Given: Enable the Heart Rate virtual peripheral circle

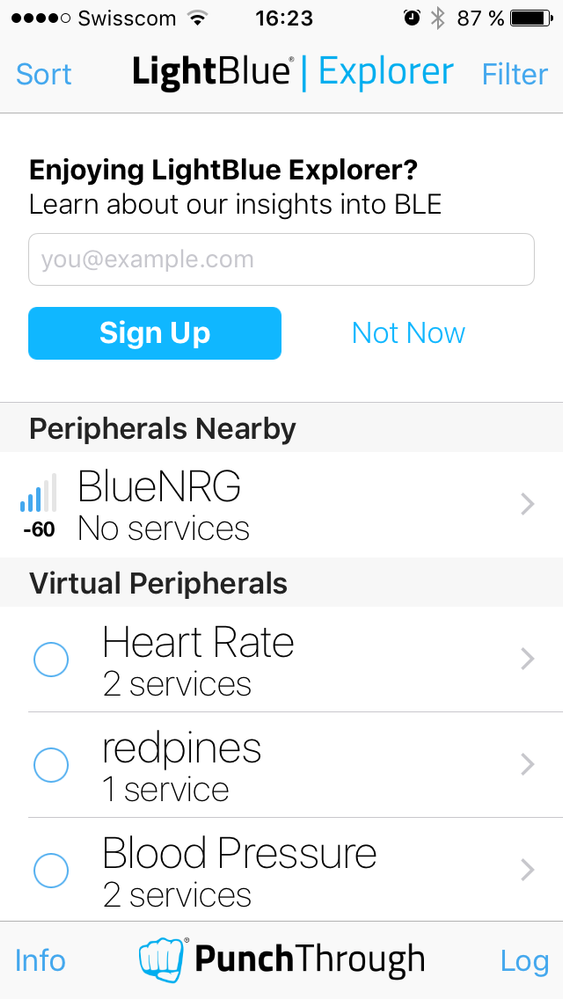Looking at the screenshot, I should click(x=51, y=659).
